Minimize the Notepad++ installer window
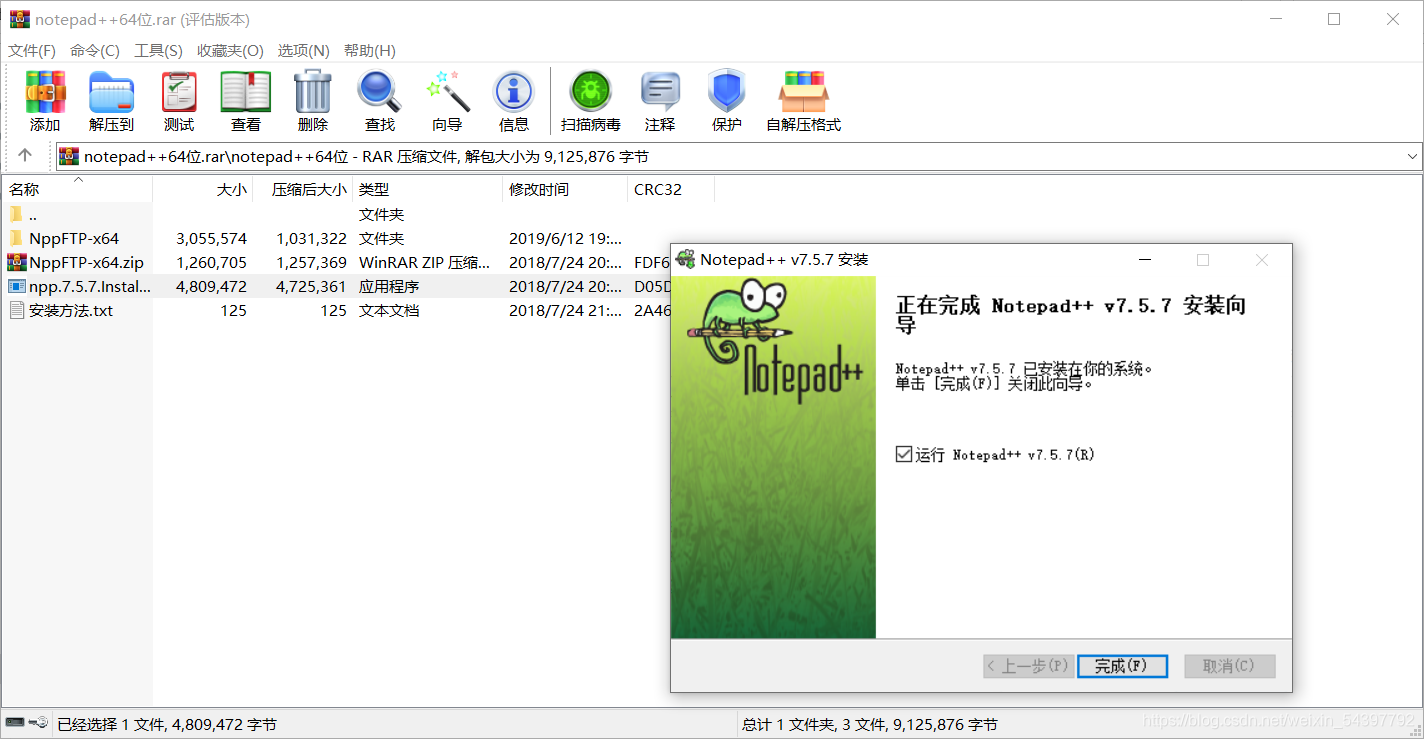Viewport: 1424px width, 739px height. click(1145, 260)
